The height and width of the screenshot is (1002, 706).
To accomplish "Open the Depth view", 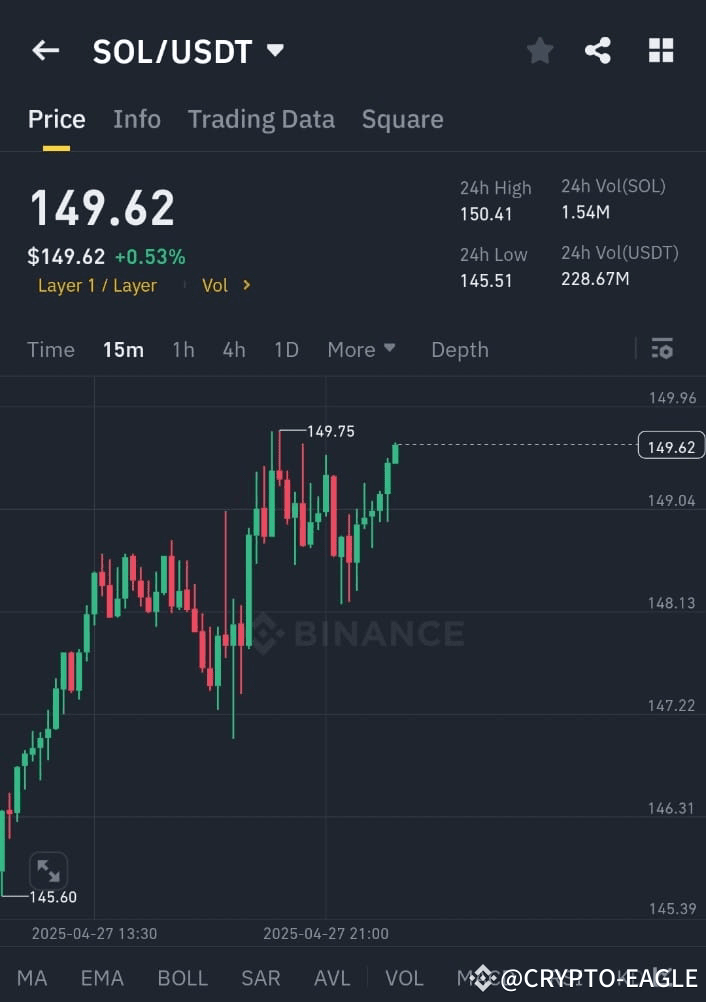I will point(459,349).
